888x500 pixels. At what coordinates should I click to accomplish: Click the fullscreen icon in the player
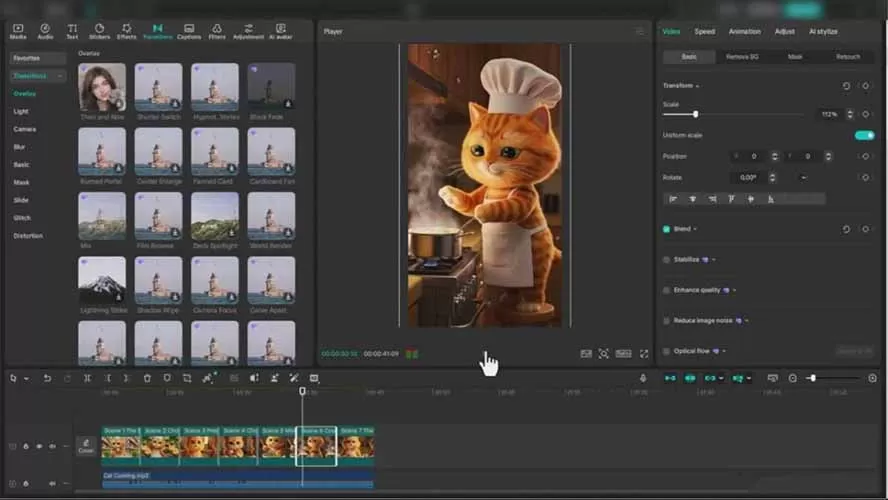(x=644, y=353)
